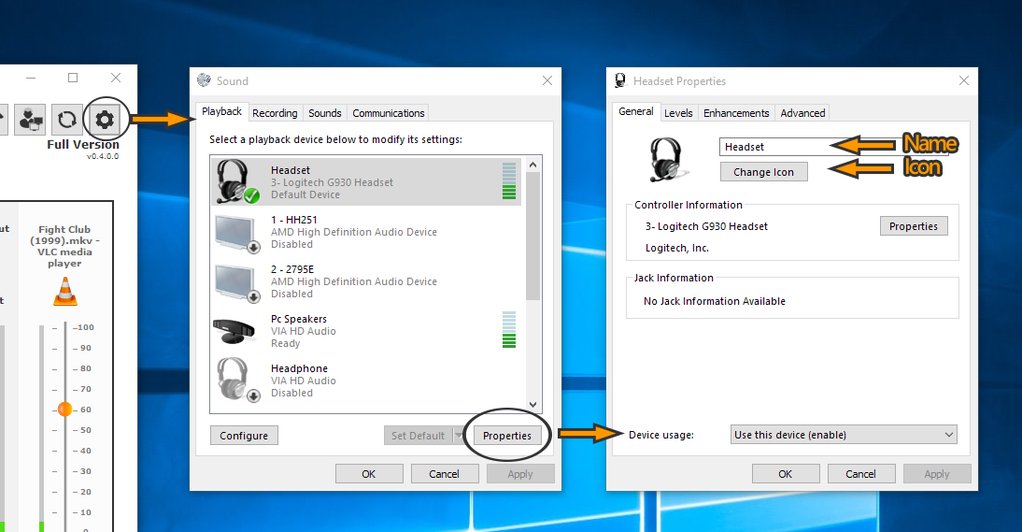This screenshot has width=1022, height=532.
Task: Click the Set Default button
Action: [x=418, y=436]
